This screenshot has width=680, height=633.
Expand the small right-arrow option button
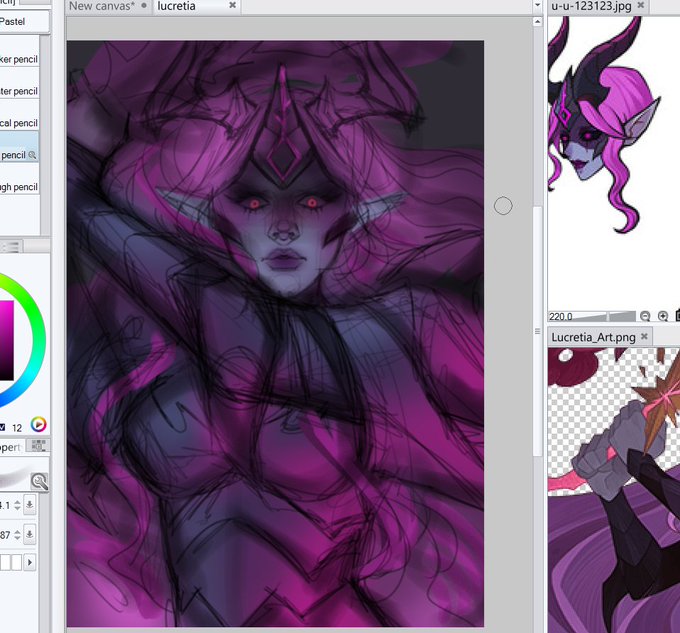click(29, 563)
